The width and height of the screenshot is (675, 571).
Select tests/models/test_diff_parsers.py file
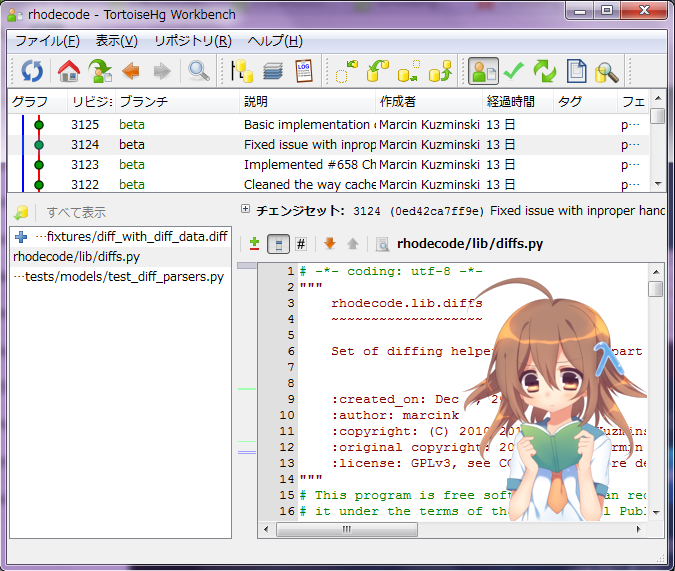(x=121, y=276)
